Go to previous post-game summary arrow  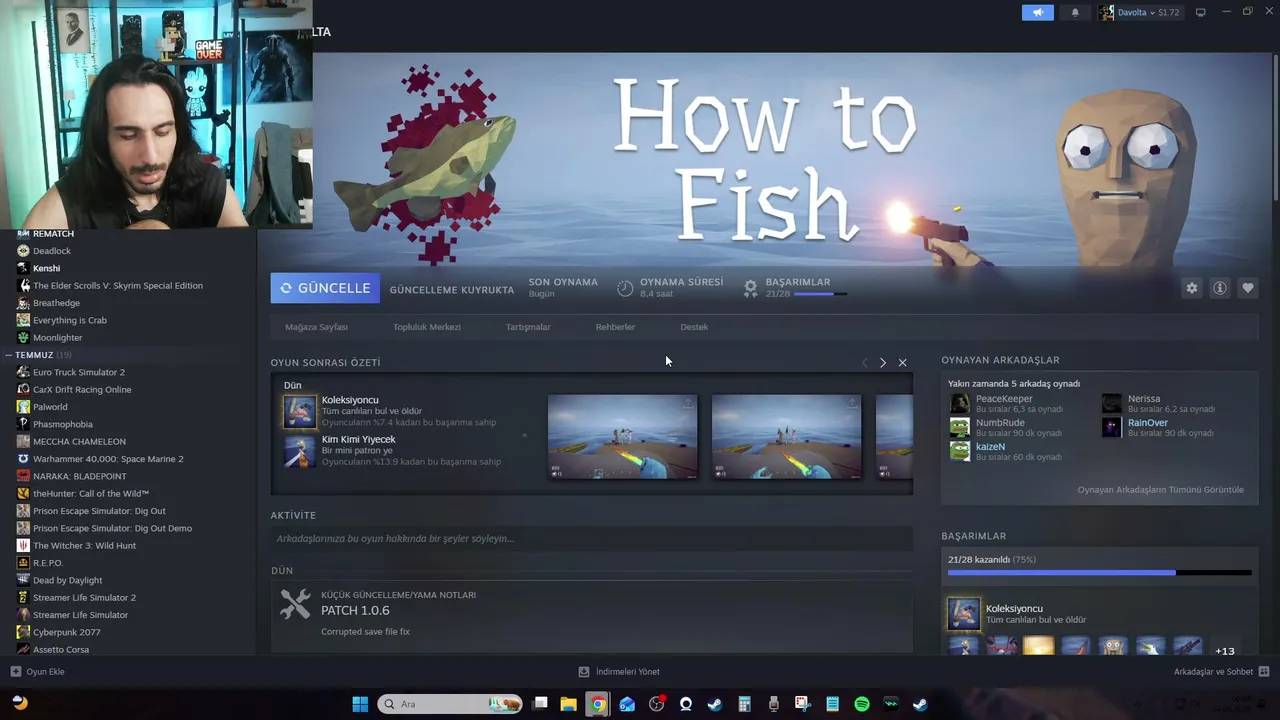pyautogui.click(x=864, y=362)
